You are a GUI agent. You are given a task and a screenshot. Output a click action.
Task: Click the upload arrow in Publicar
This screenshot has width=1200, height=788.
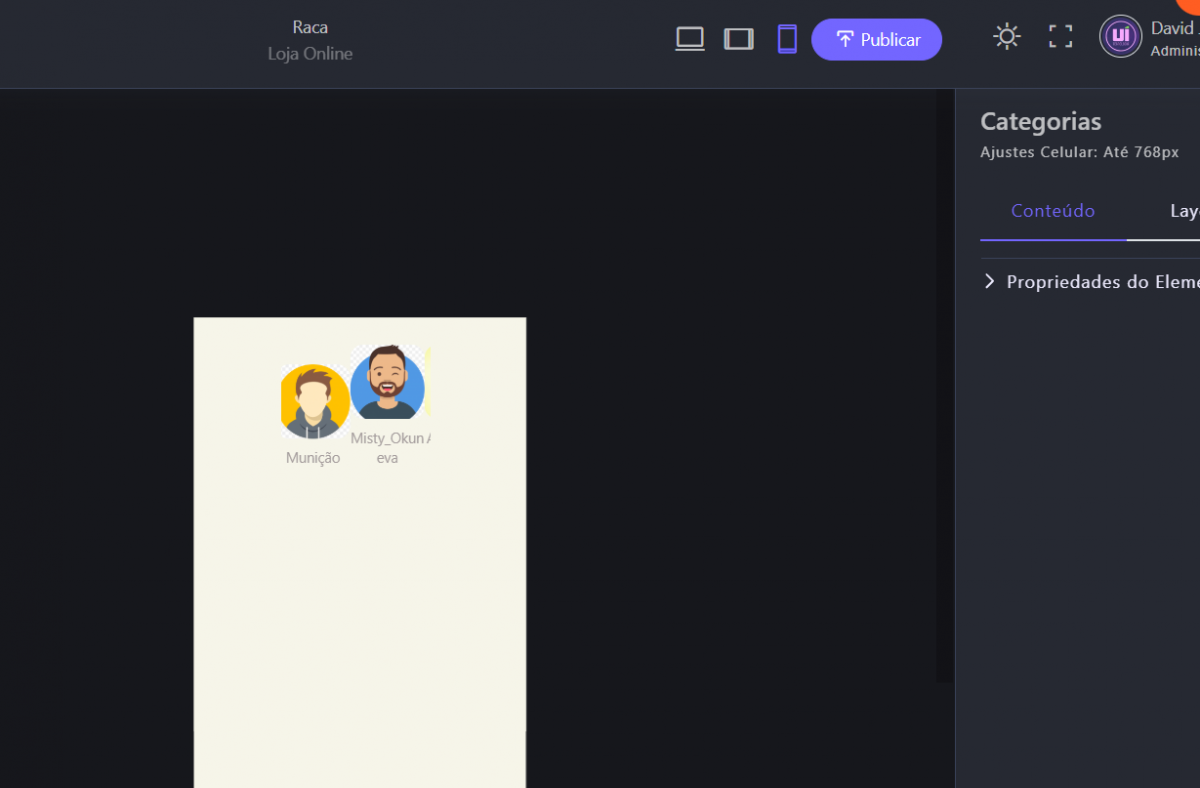(x=845, y=39)
